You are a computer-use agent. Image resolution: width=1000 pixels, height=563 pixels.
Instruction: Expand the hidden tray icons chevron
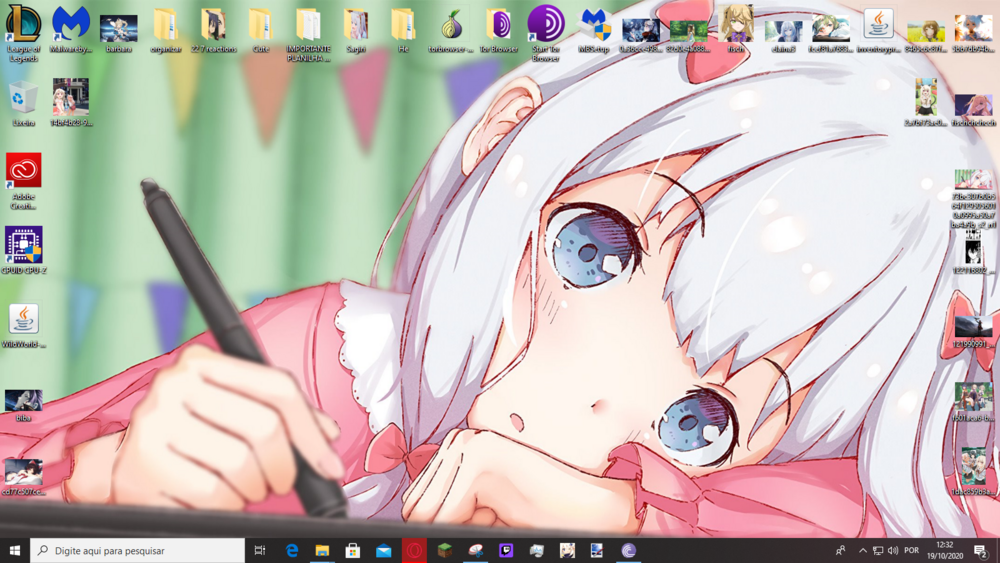pos(863,550)
